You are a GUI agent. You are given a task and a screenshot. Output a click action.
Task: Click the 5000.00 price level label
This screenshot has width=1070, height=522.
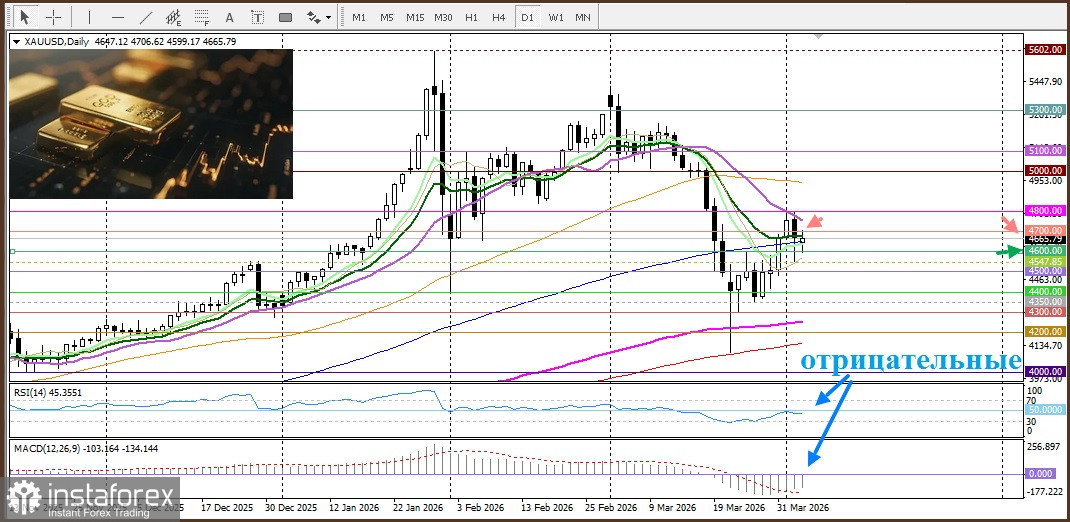(1044, 171)
